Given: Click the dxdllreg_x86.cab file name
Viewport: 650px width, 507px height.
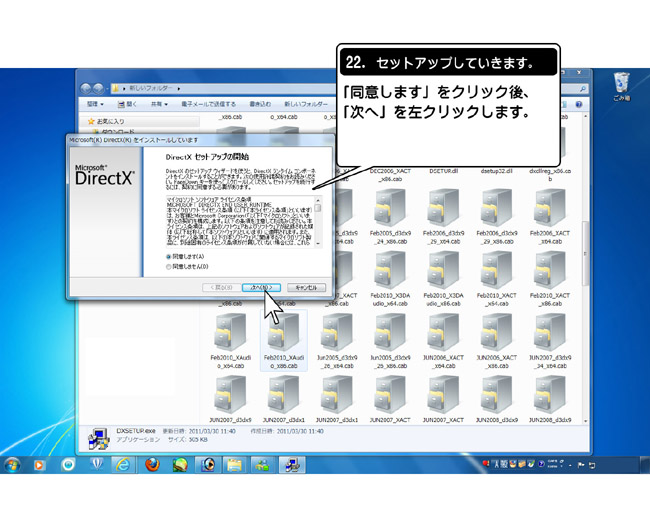Looking at the screenshot, I should tap(550, 175).
